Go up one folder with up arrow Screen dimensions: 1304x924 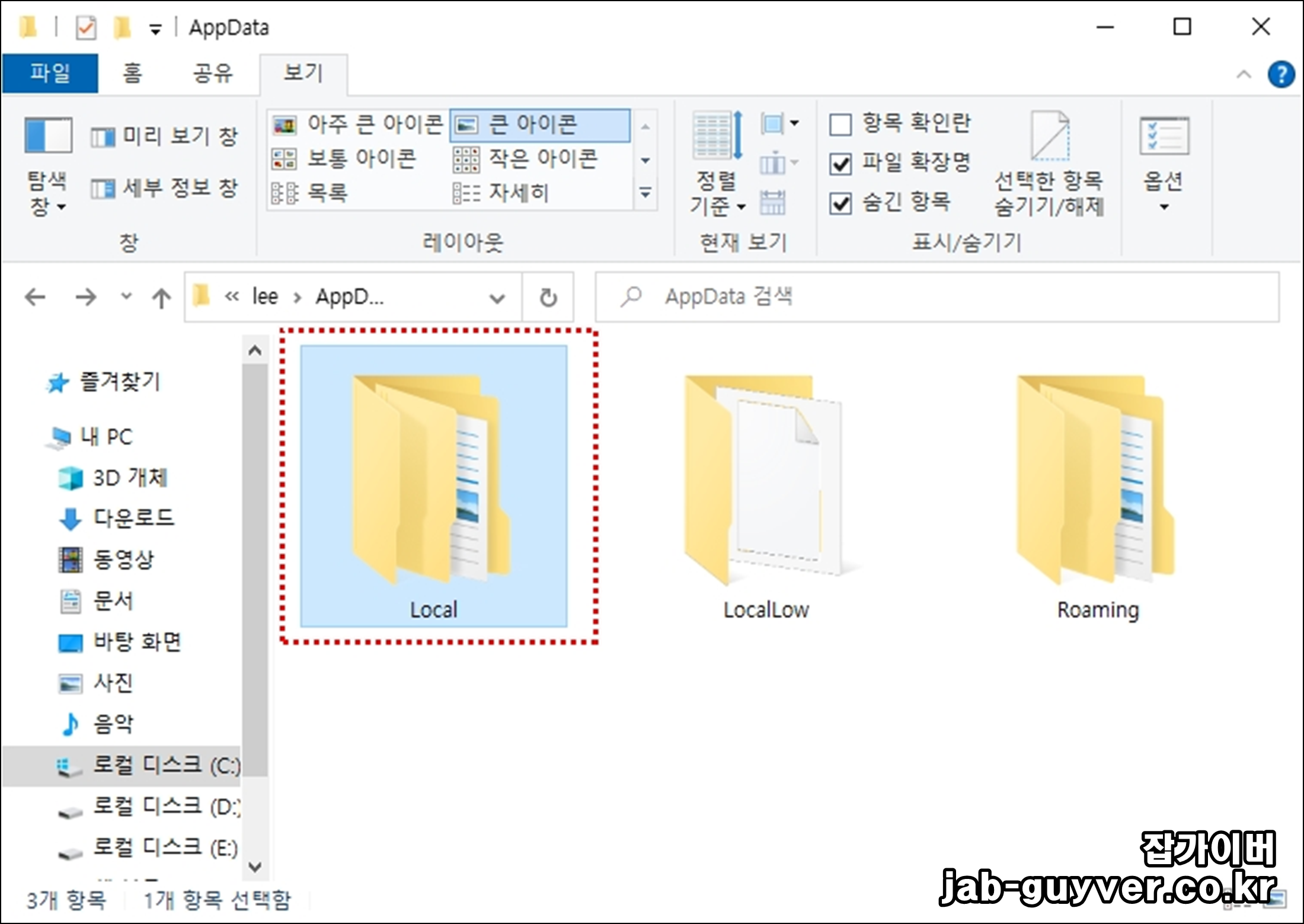tap(161, 298)
